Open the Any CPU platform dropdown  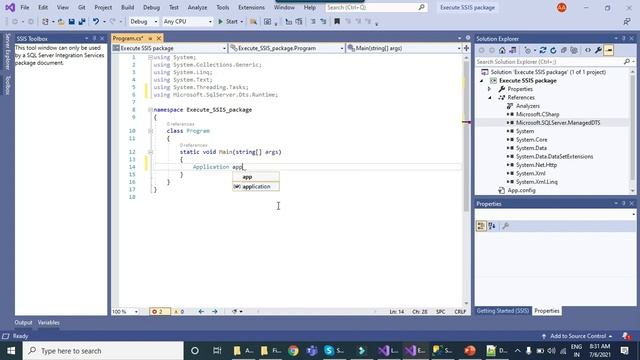pyautogui.click(x=187, y=22)
